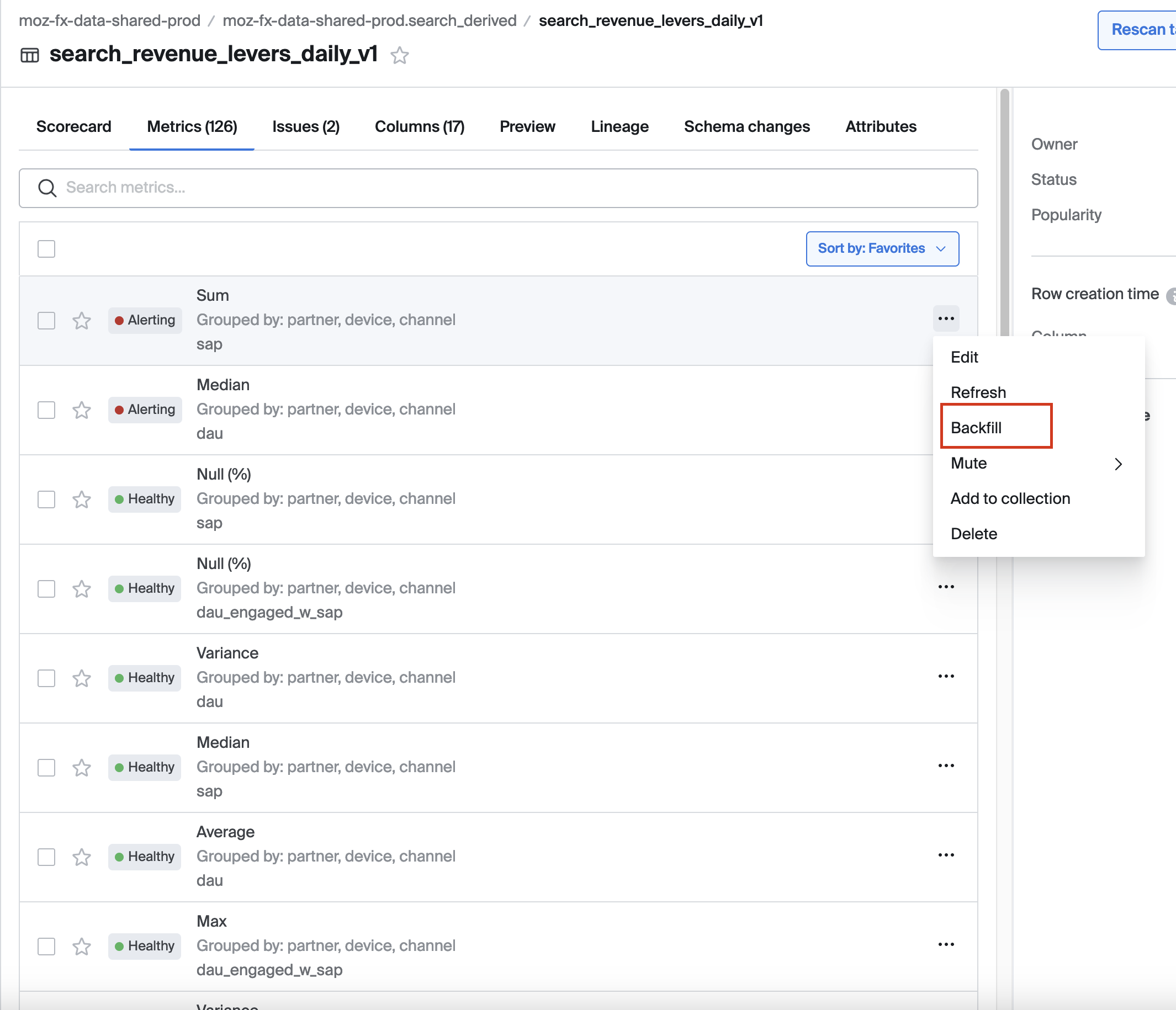This screenshot has height=1010, width=1176.
Task: Switch to the Issues (2) tab
Action: pyautogui.click(x=306, y=126)
